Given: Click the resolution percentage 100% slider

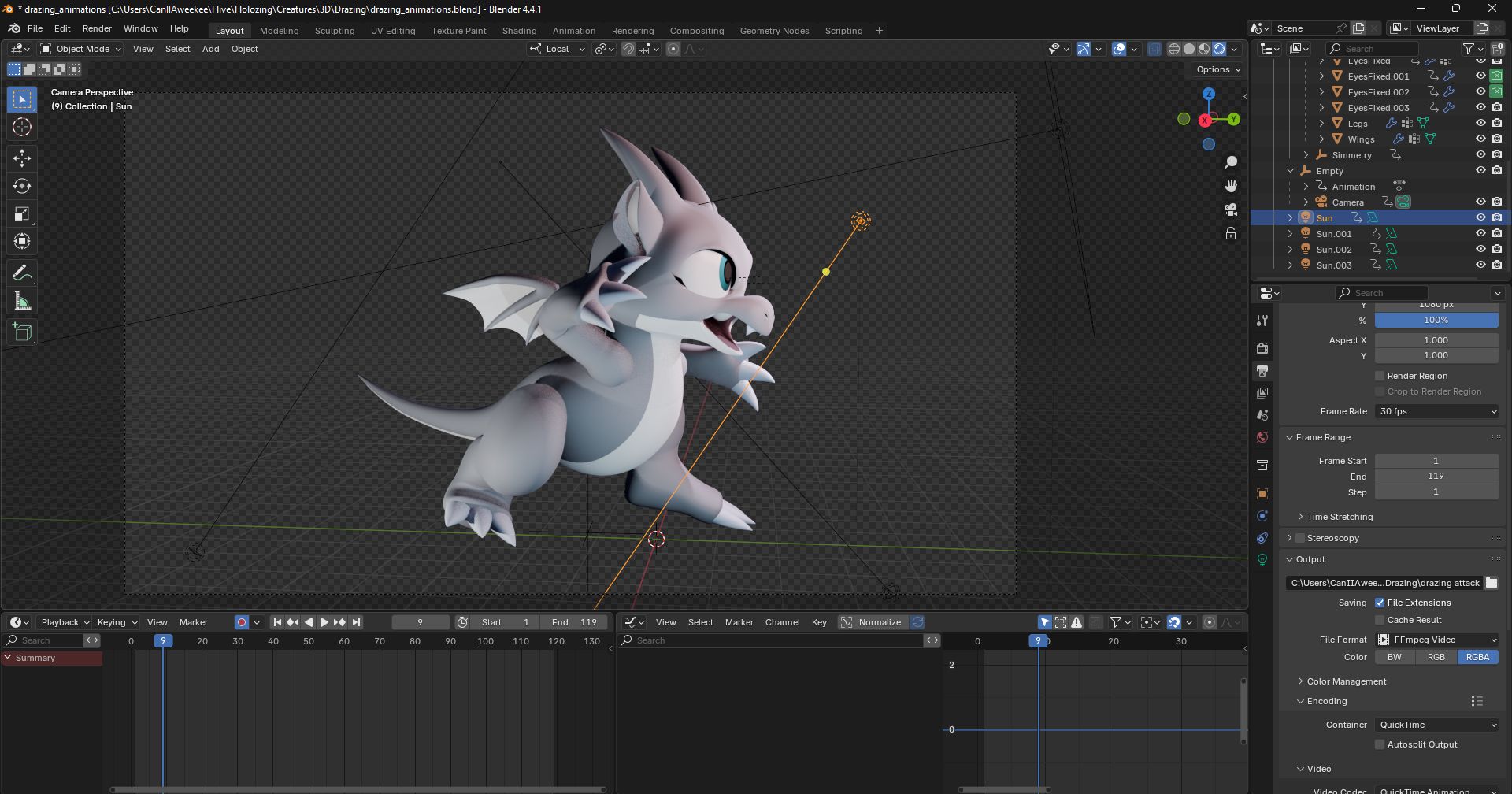Looking at the screenshot, I should point(1436,320).
